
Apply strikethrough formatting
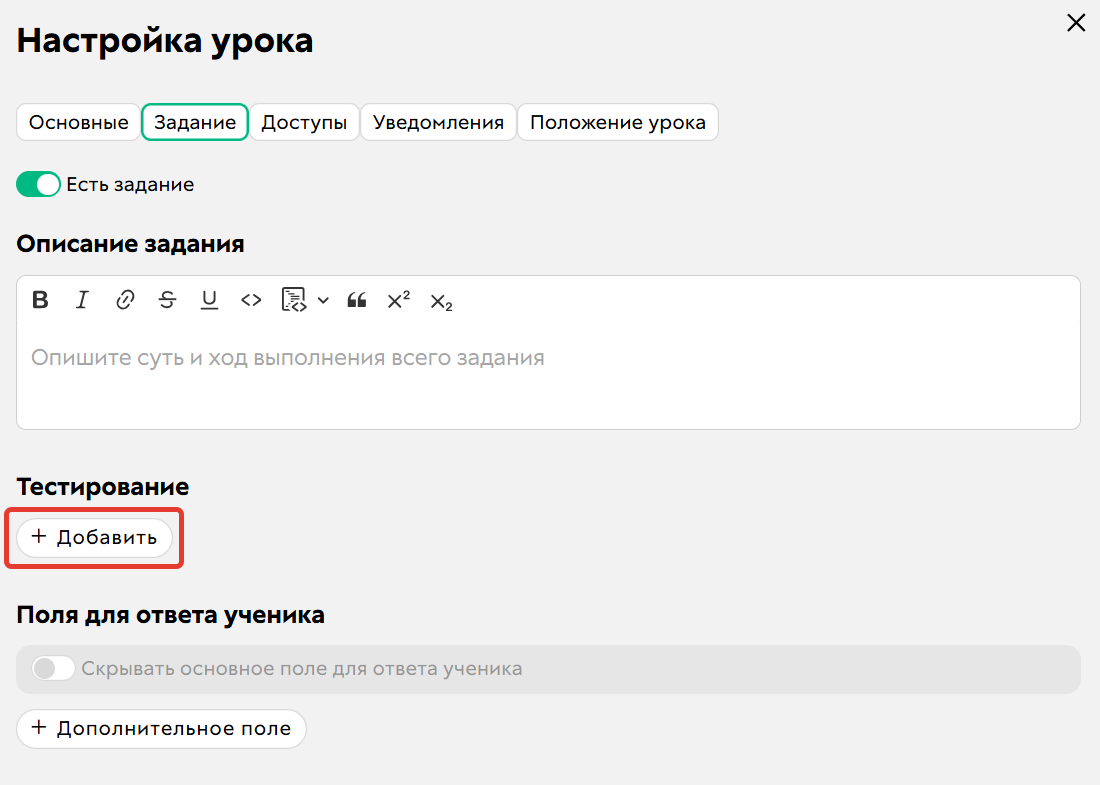[167, 299]
